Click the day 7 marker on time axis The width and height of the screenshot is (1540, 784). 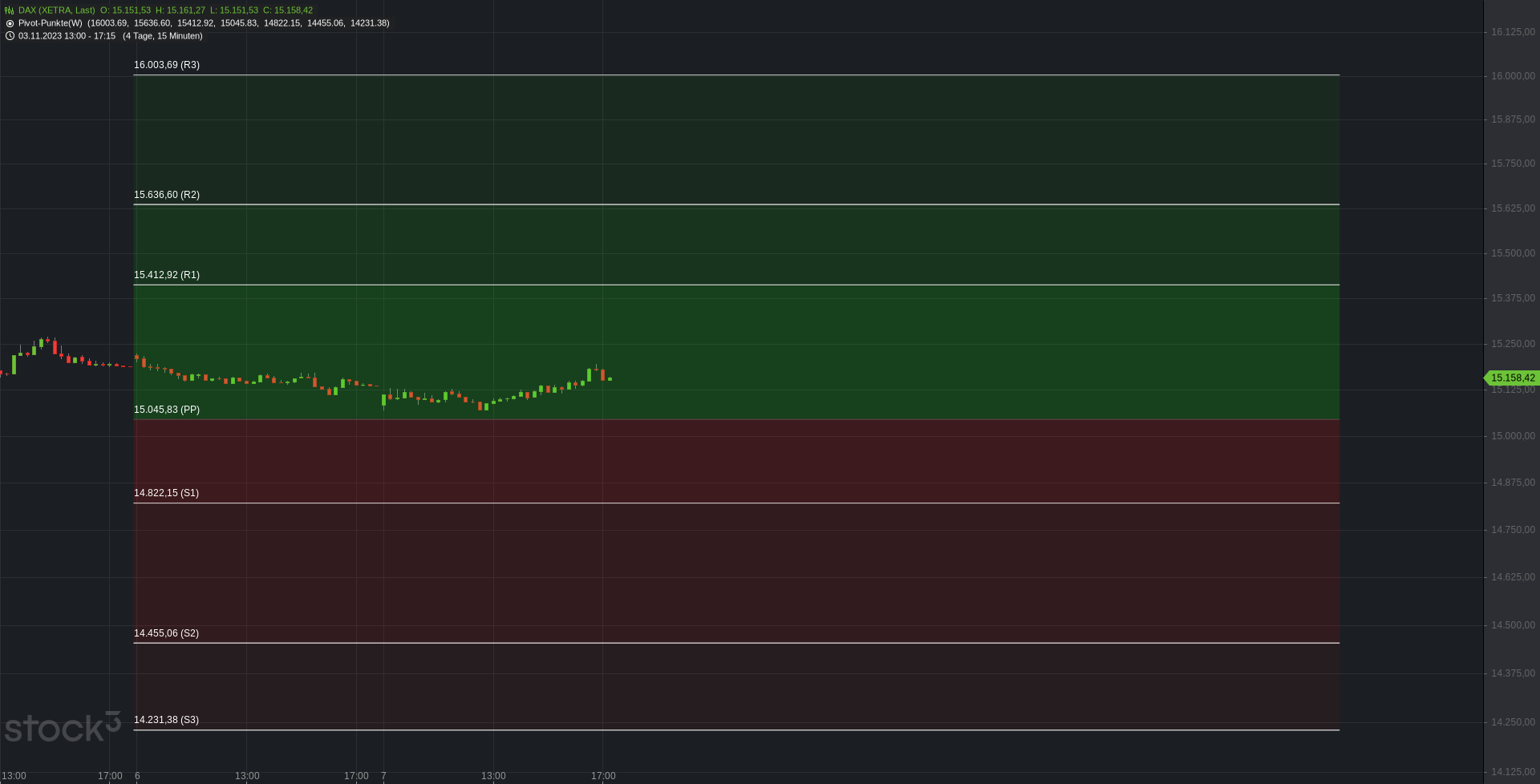click(x=383, y=776)
